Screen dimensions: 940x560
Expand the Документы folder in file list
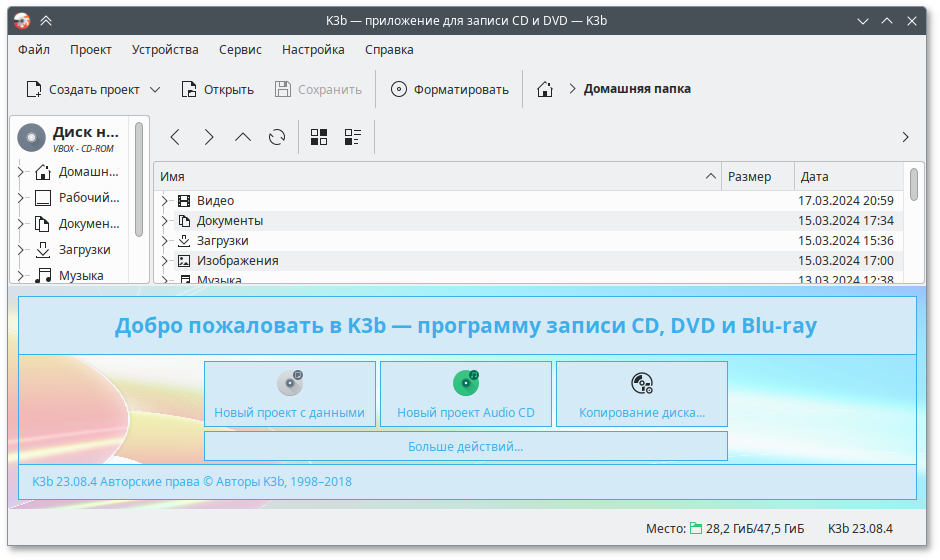pyautogui.click(x=165, y=221)
